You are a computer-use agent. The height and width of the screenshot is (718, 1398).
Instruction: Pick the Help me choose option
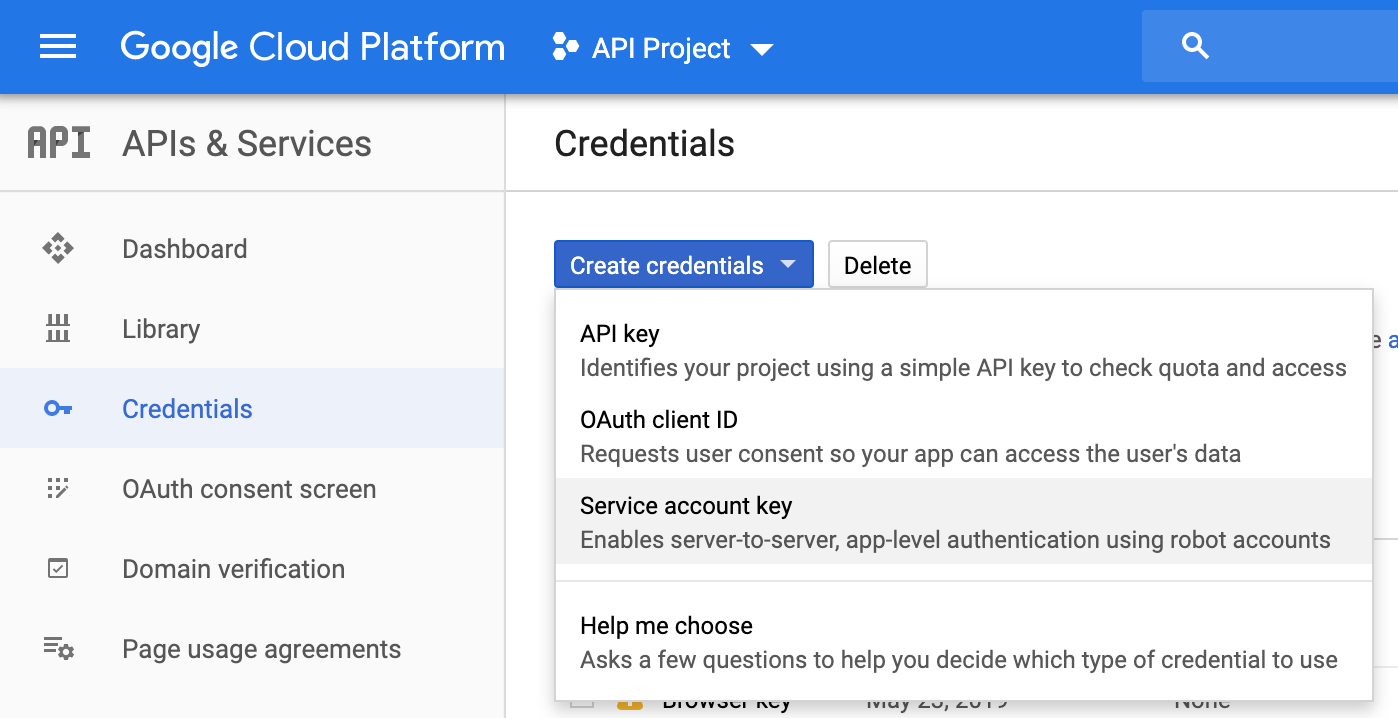click(x=666, y=626)
